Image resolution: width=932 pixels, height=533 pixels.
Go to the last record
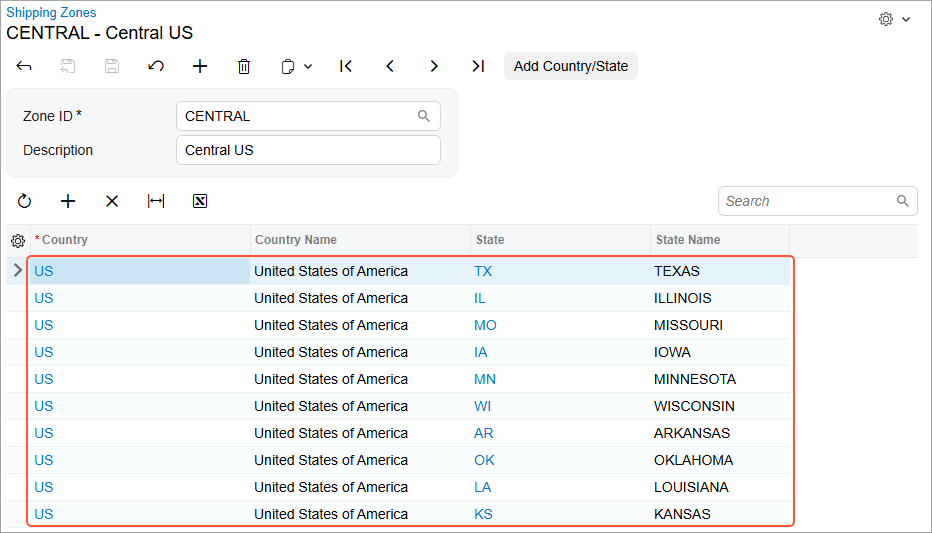coord(478,66)
